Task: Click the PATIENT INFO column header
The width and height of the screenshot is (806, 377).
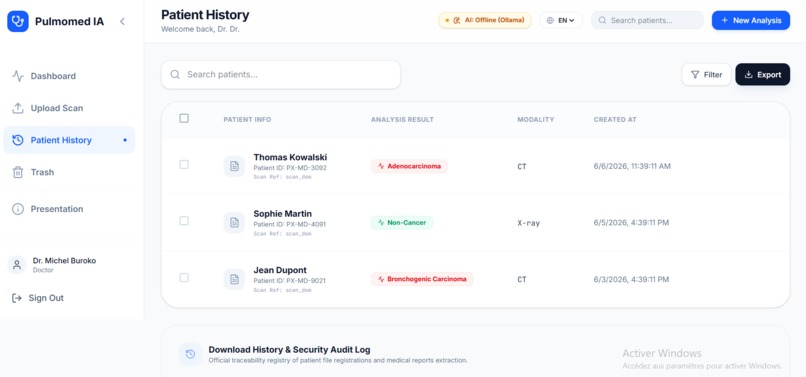Action: (x=247, y=120)
